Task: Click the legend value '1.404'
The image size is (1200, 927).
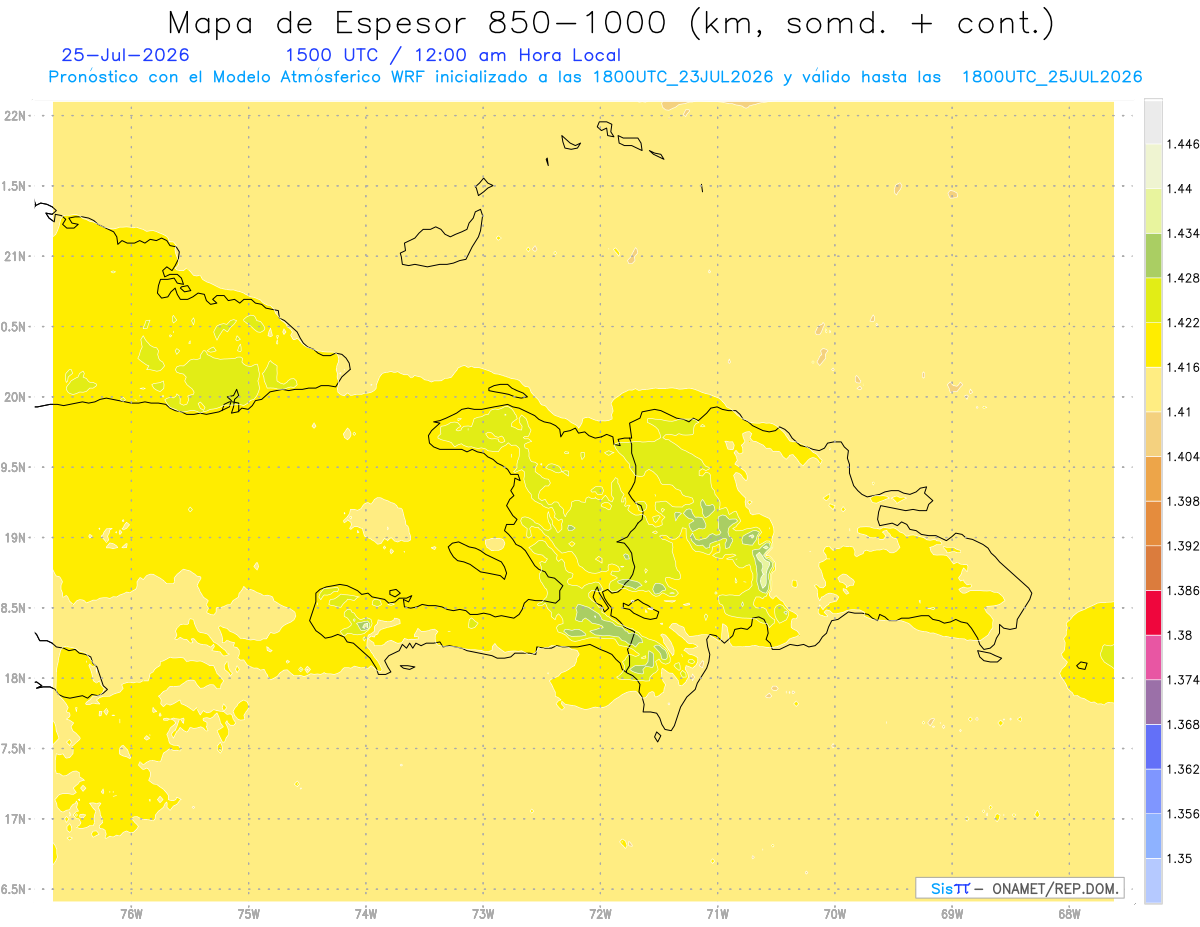Action: tap(1185, 456)
